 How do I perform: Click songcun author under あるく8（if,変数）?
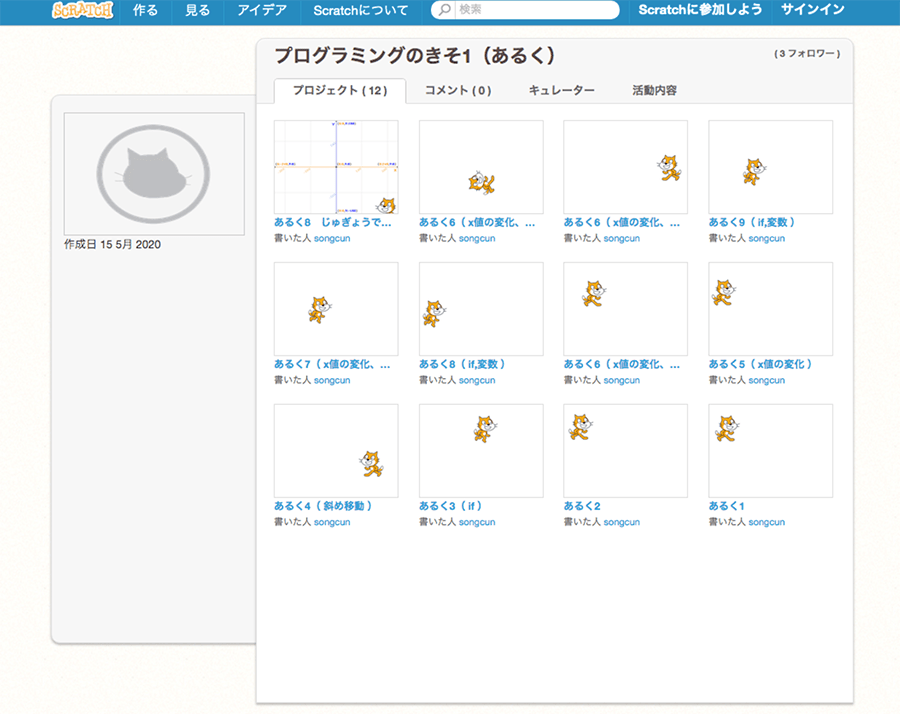pyautogui.click(x=477, y=380)
